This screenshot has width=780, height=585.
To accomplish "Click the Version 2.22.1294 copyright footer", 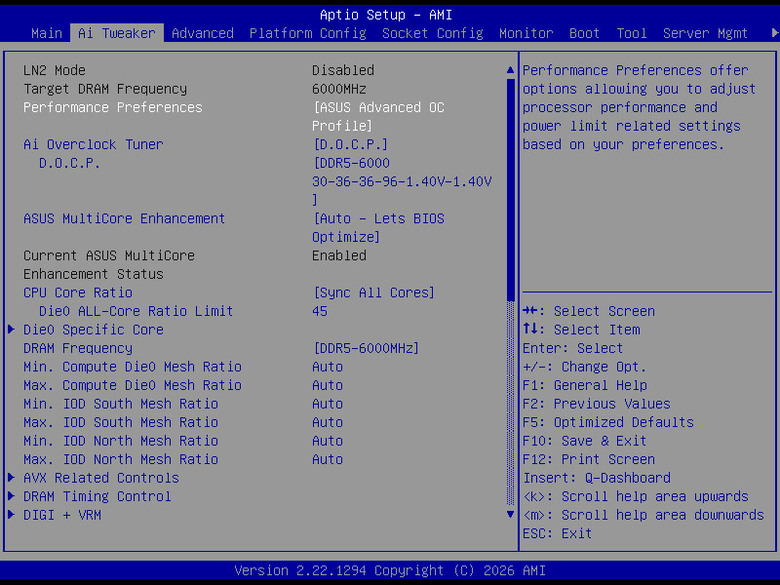I will point(390,570).
